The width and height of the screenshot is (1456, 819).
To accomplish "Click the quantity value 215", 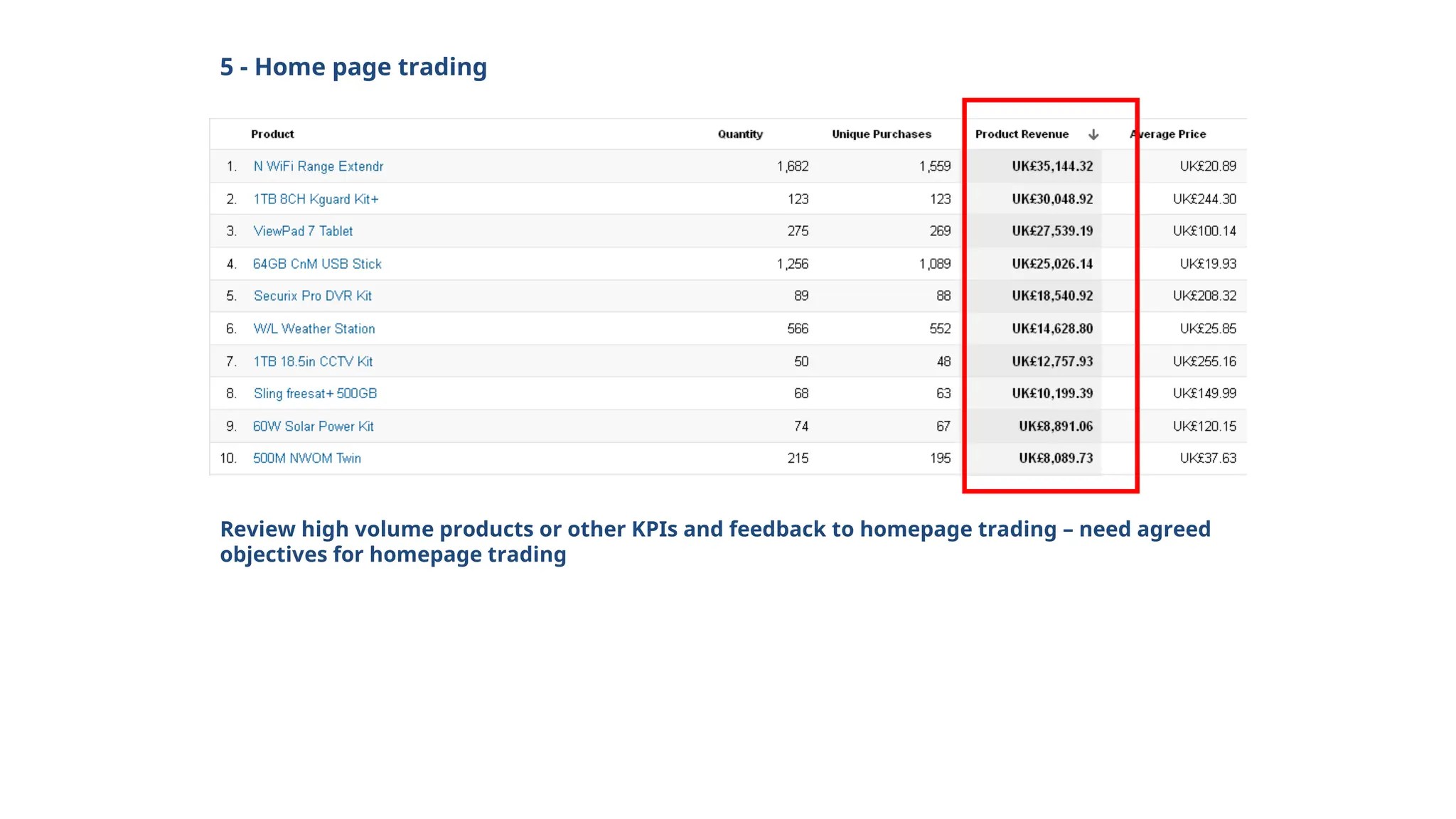I will (798, 458).
